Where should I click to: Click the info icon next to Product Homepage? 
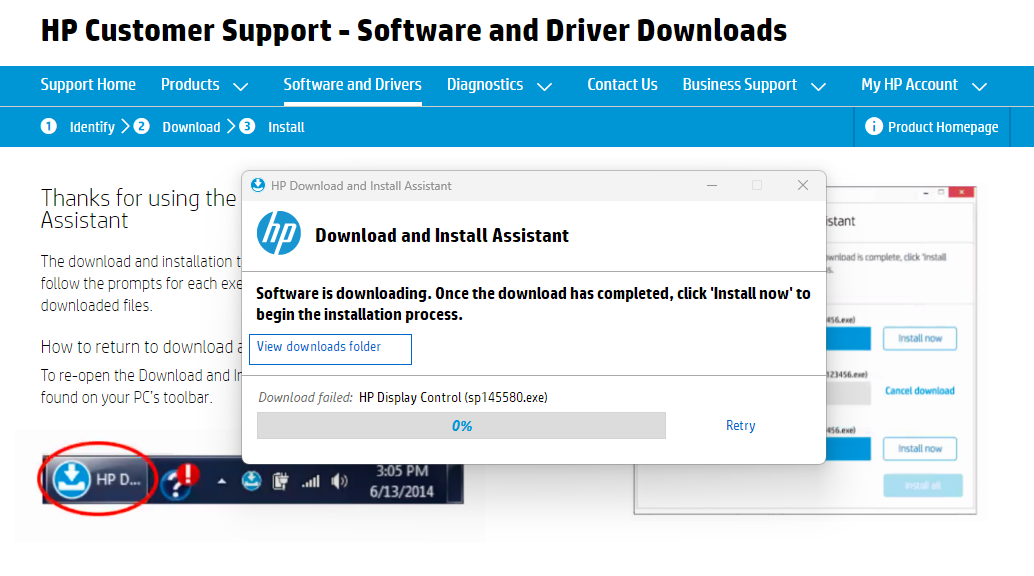[x=875, y=127]
